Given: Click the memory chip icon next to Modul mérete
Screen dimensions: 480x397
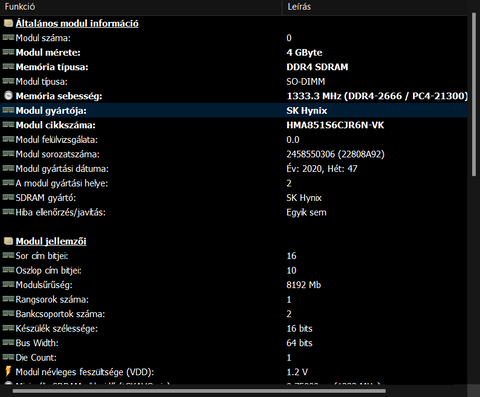Looking at the screenshot, I should pos(8,52).
